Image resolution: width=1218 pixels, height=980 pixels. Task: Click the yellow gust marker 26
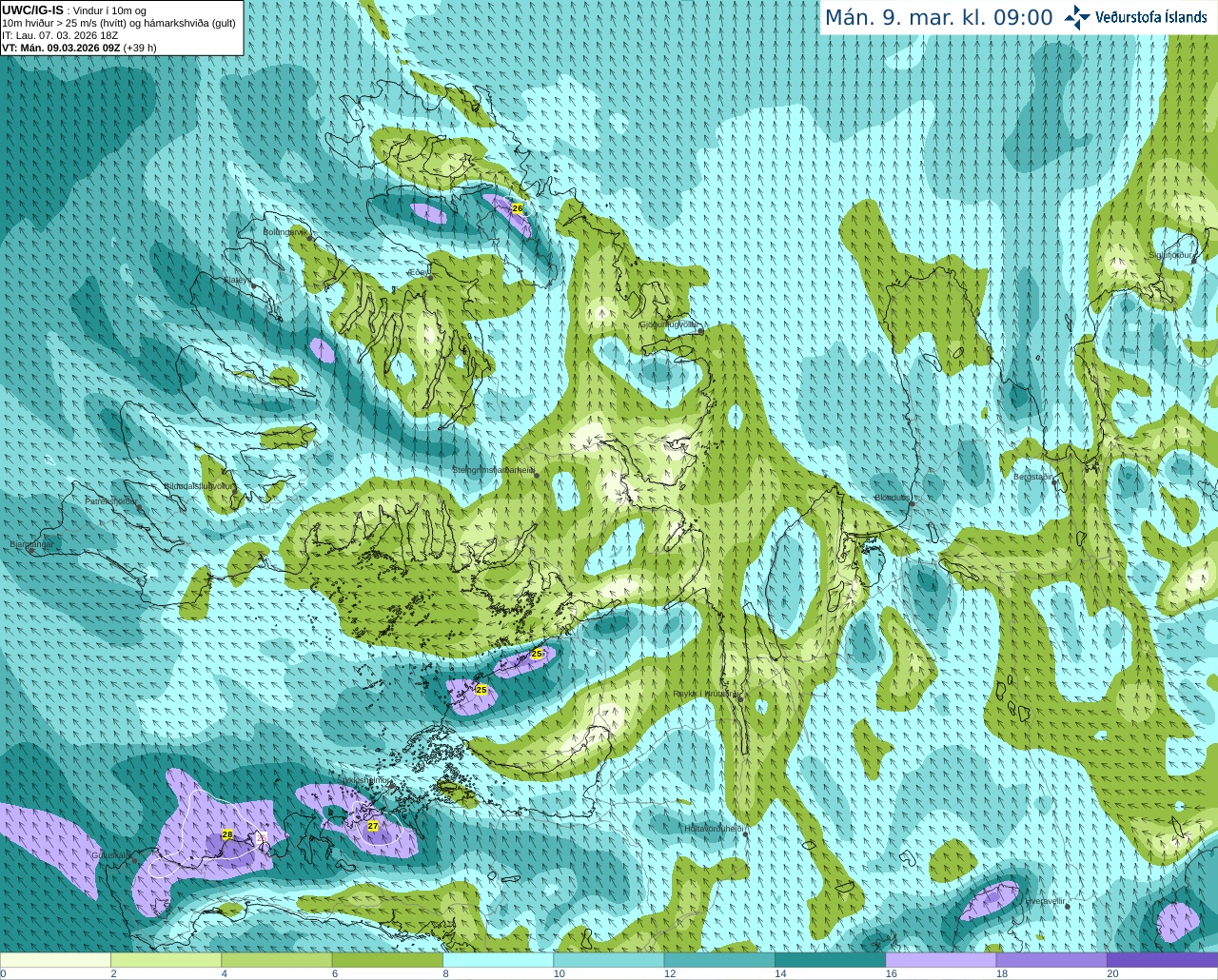coord(518,207)
